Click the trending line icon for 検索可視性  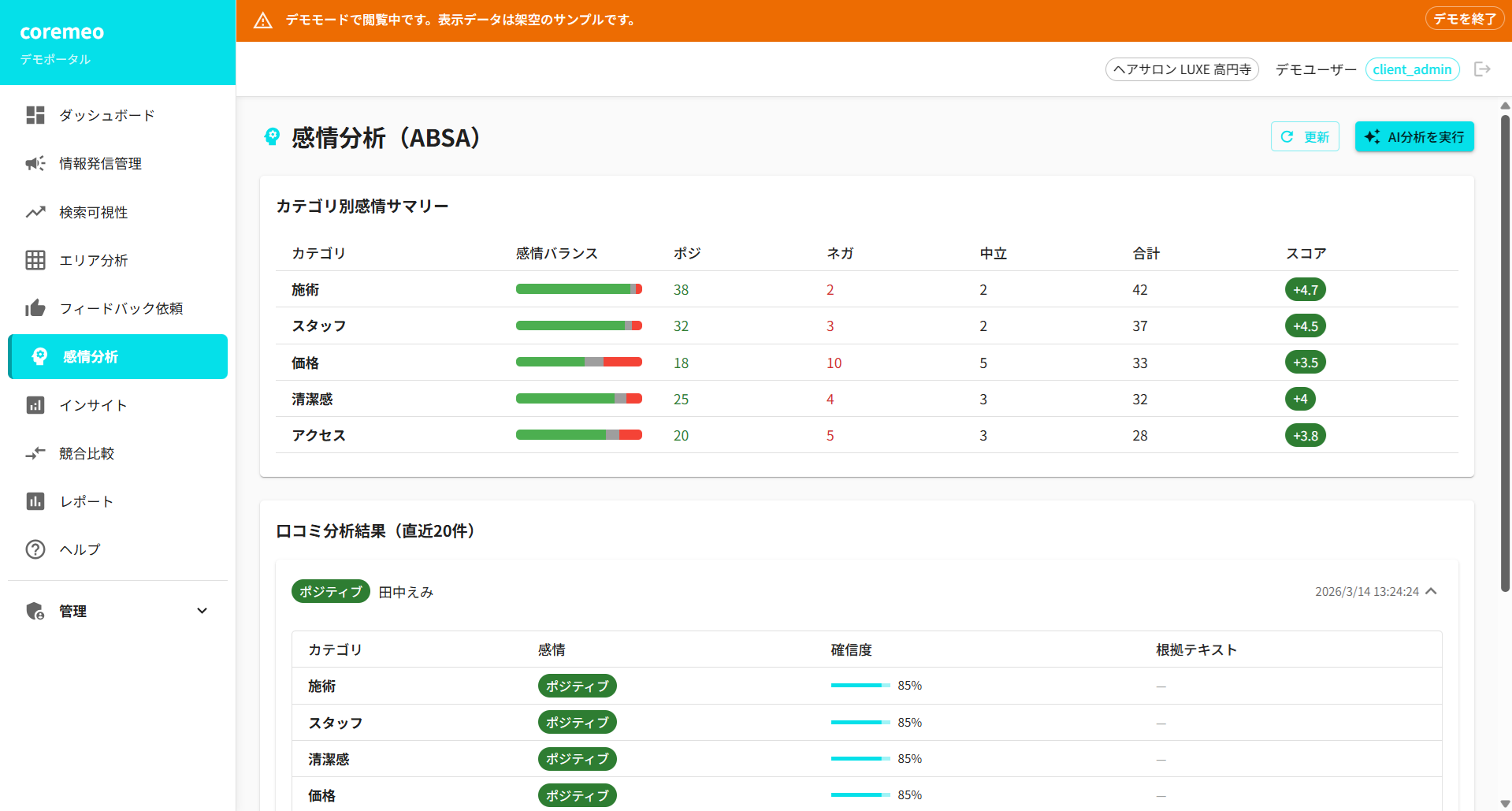coord(35,212)
